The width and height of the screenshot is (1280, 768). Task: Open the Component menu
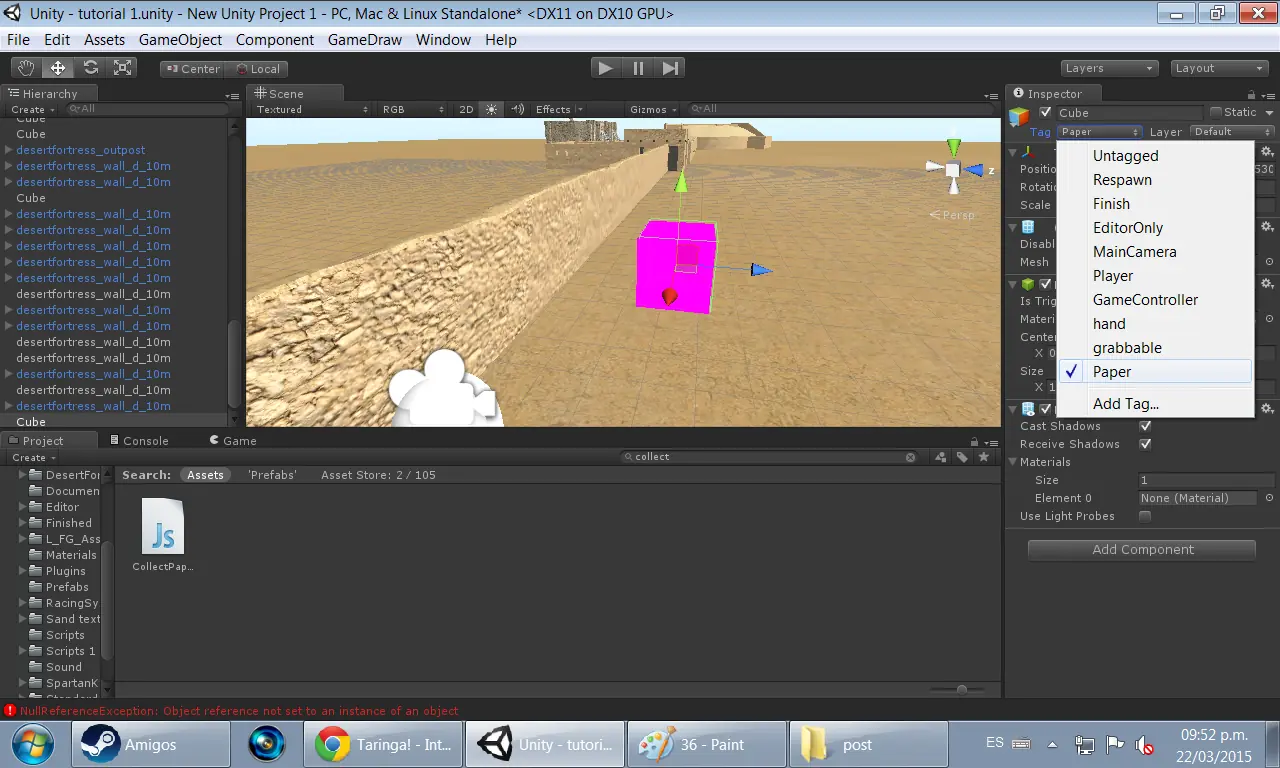click(x=275, y=40)
